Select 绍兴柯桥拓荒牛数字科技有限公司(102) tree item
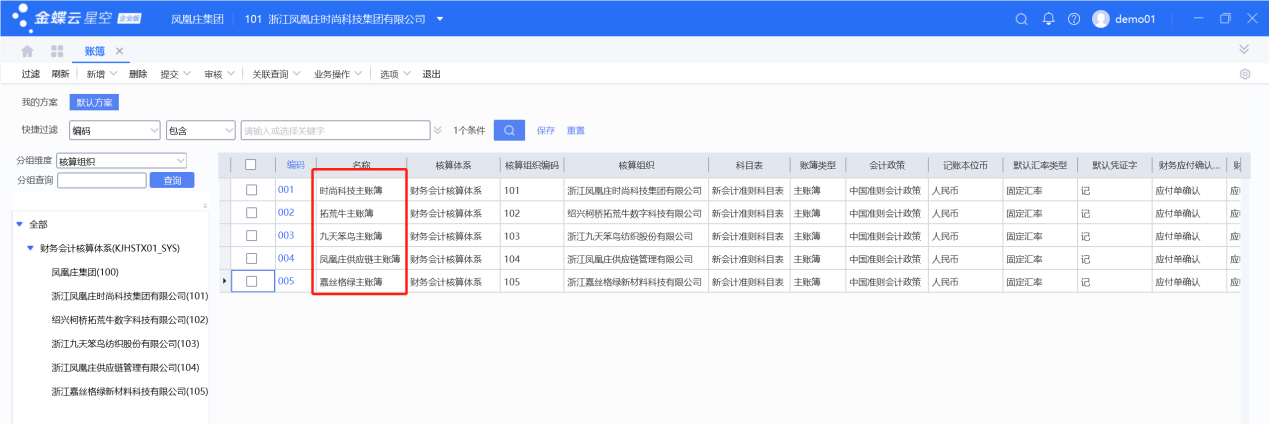The height and width of the screenshot is (424, 1269). coord(130,320)
